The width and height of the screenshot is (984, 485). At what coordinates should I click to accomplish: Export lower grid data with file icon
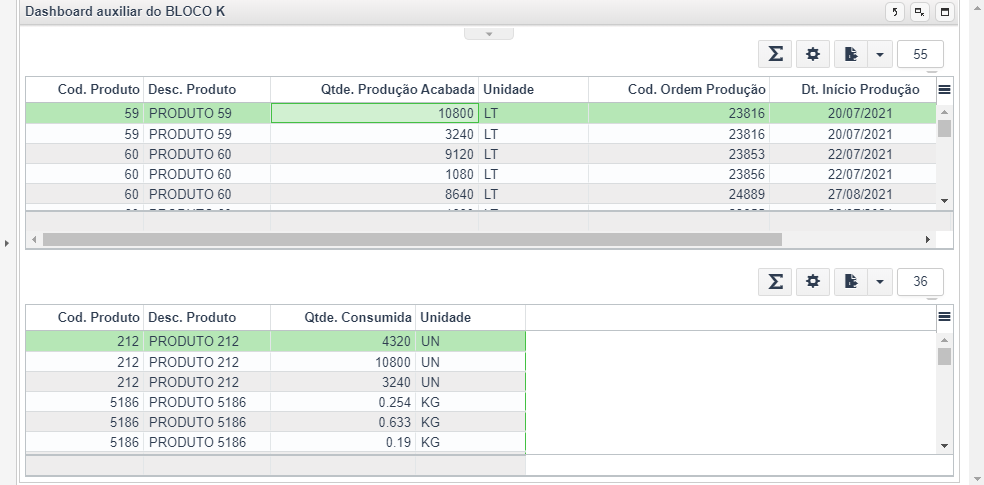tap(851, 282)
